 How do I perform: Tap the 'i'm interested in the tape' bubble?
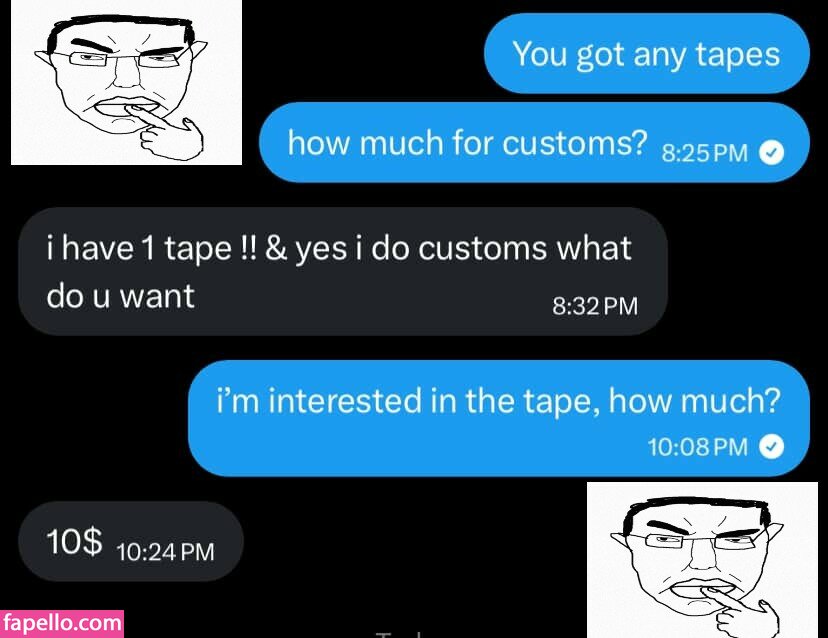499,418
